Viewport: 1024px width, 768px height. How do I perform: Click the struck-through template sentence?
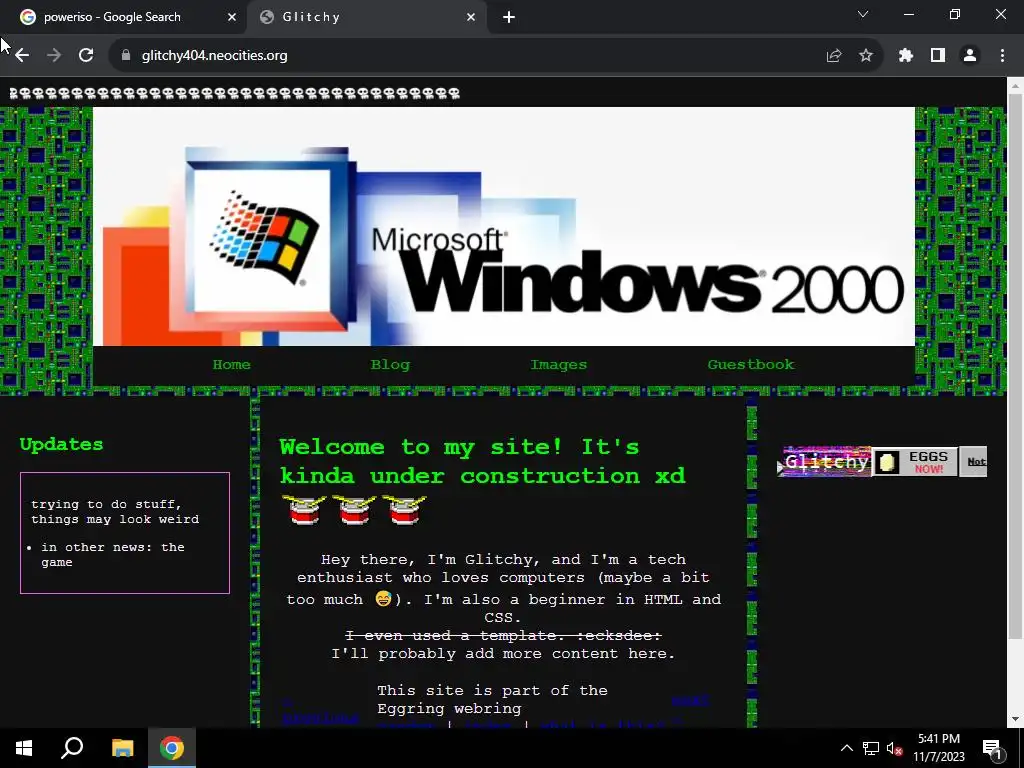pyautogui.click(x=503, y=635)
